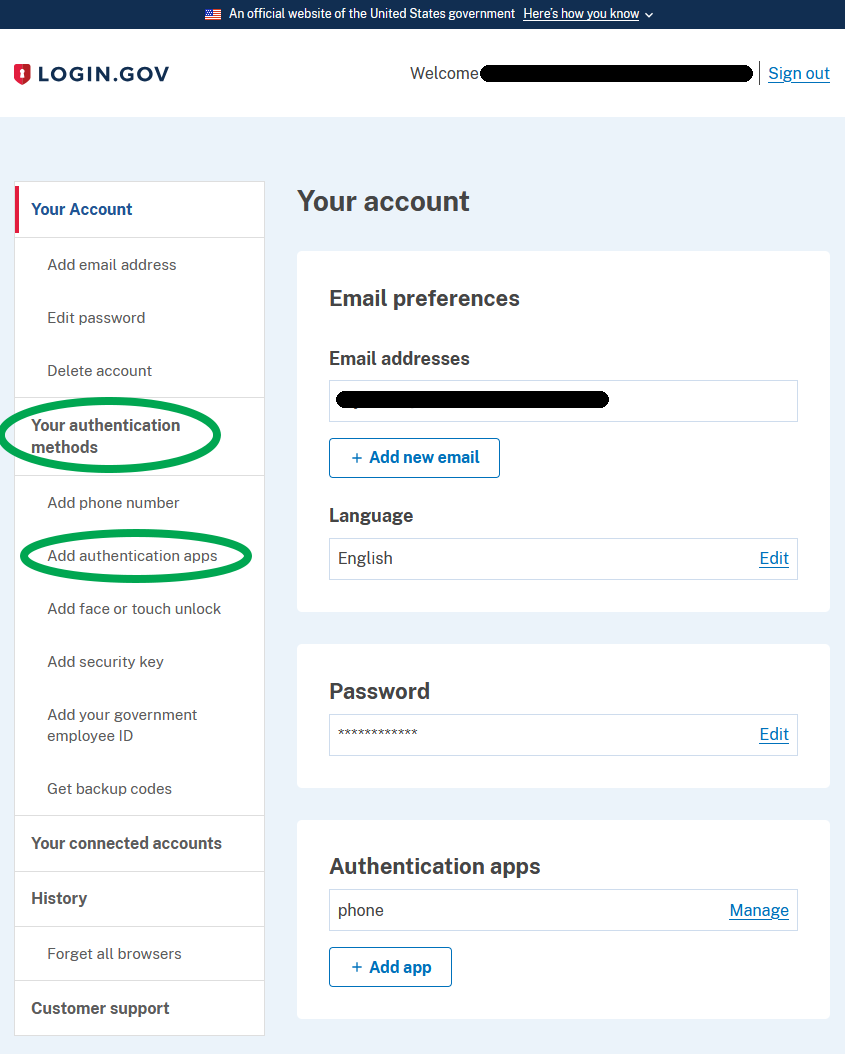Edit the account Password
The width and height of the screenshot is (845, 1054).
pos(773,734)
